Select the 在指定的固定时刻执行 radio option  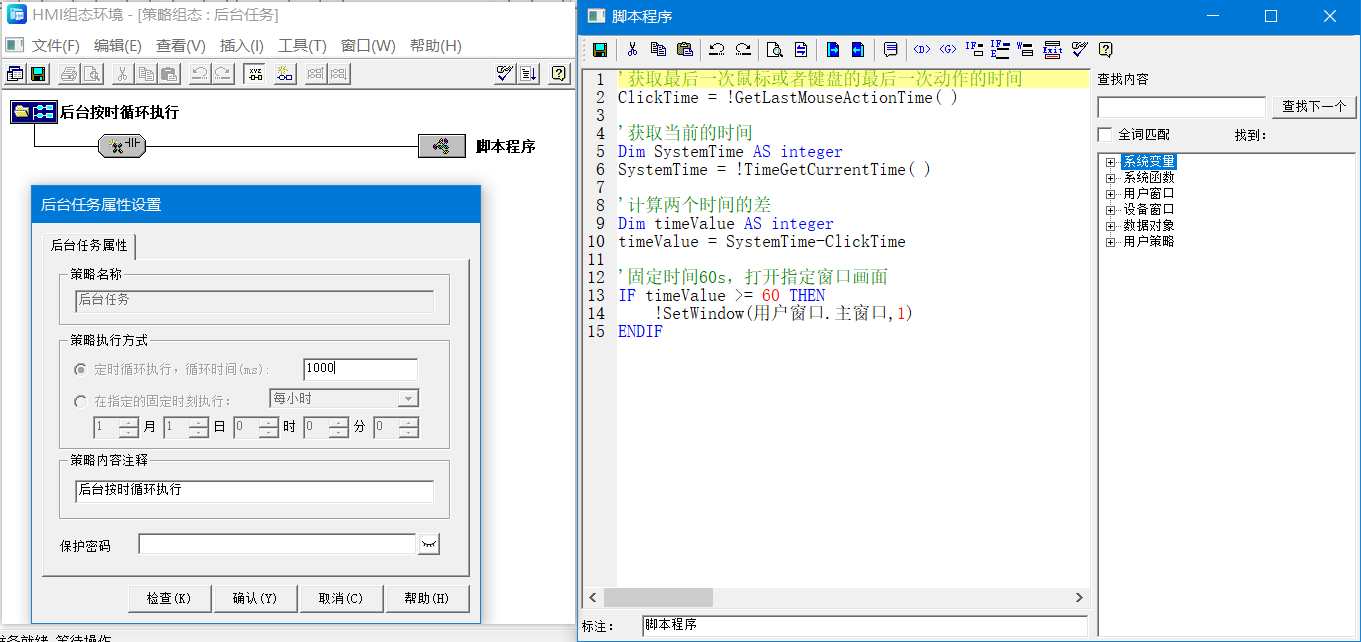pos(81,401)
